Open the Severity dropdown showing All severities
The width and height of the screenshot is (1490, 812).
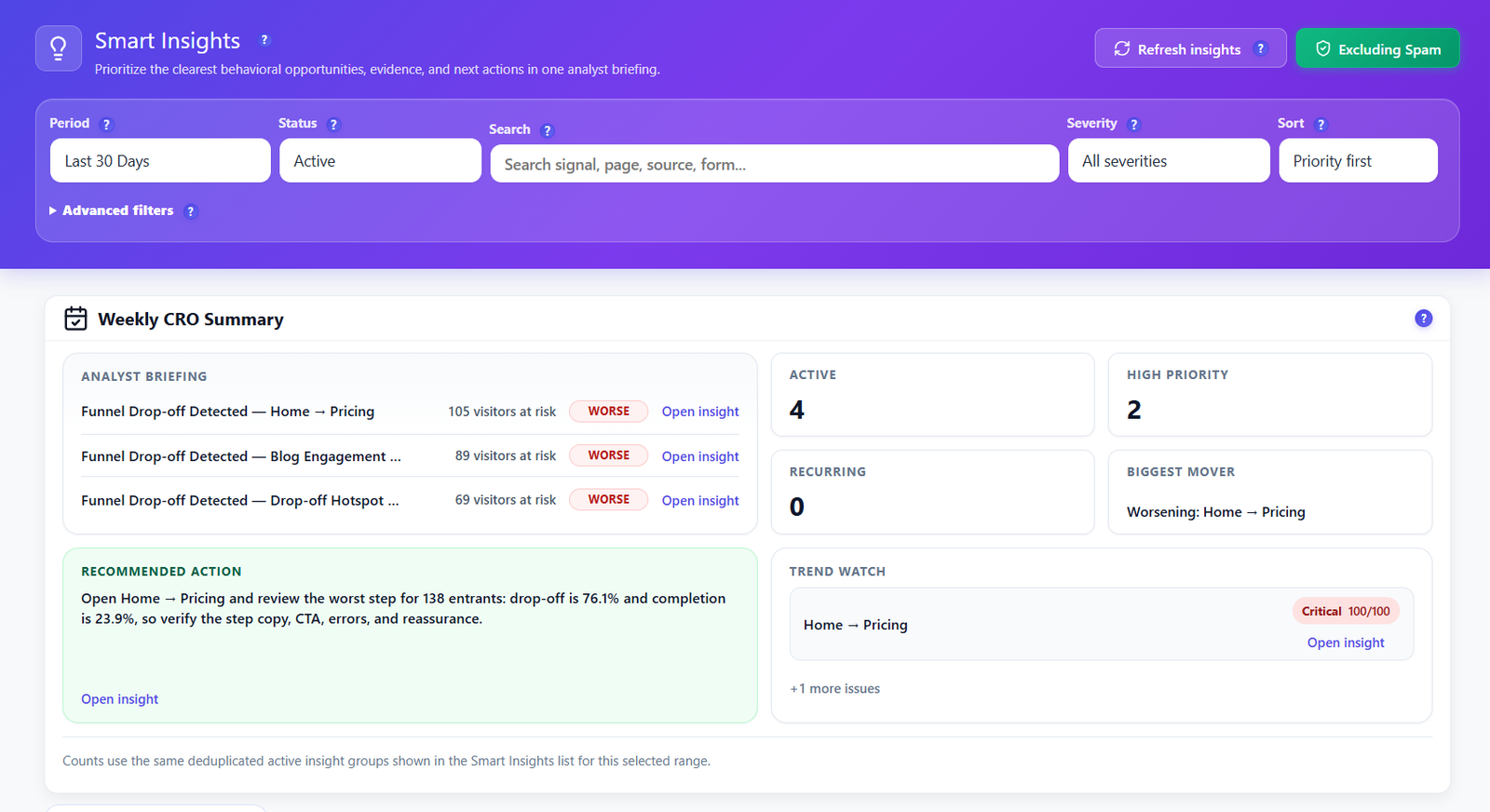point(1169,161)
